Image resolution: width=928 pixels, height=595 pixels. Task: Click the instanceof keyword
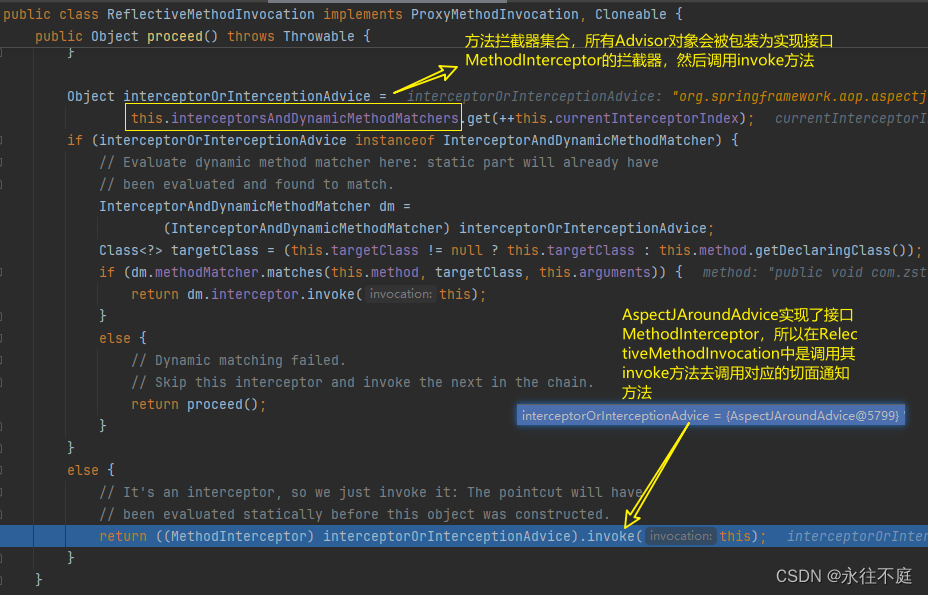tap(395, 140)
